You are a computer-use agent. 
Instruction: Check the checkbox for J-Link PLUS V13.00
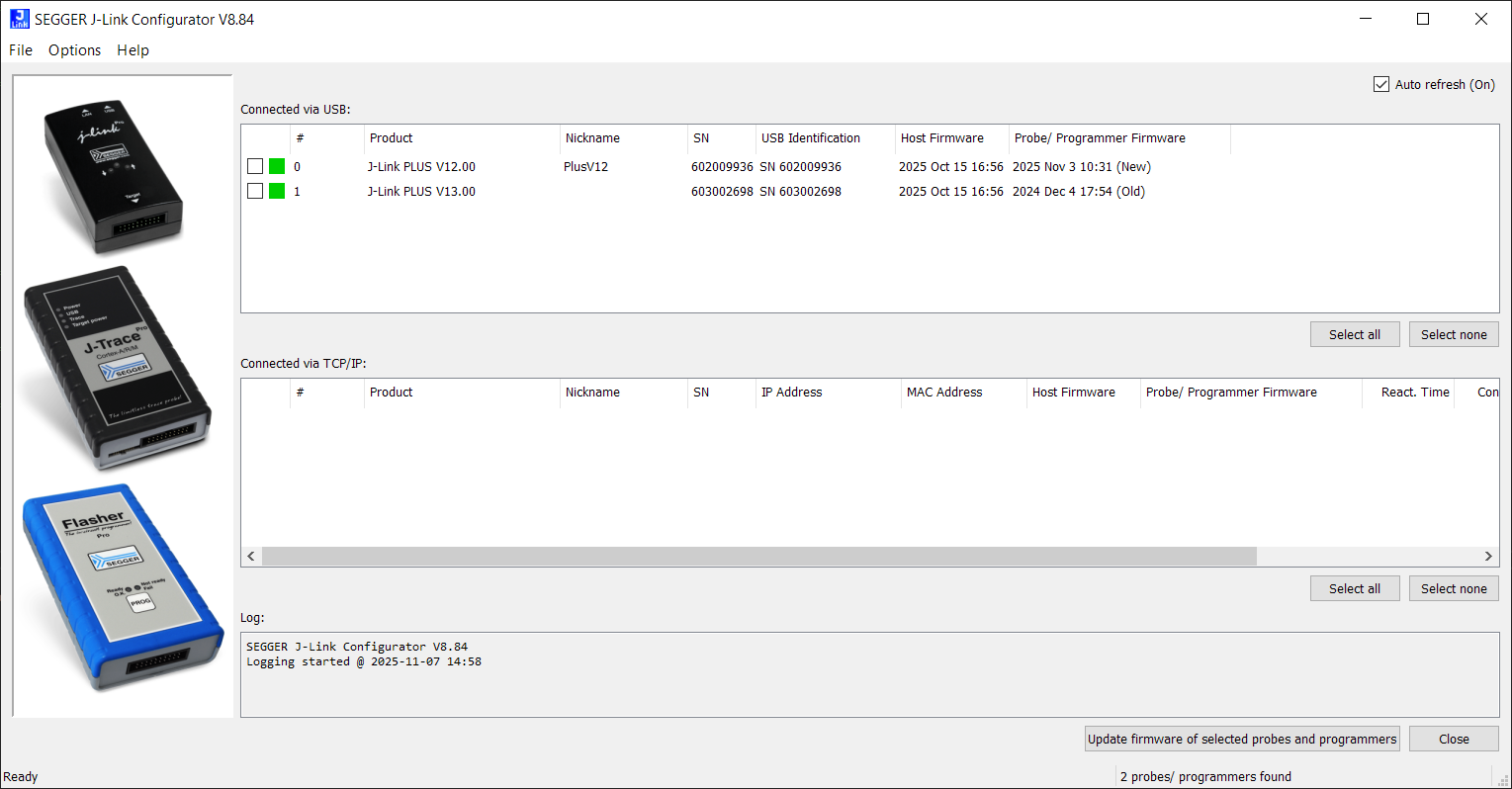(255, 191)
